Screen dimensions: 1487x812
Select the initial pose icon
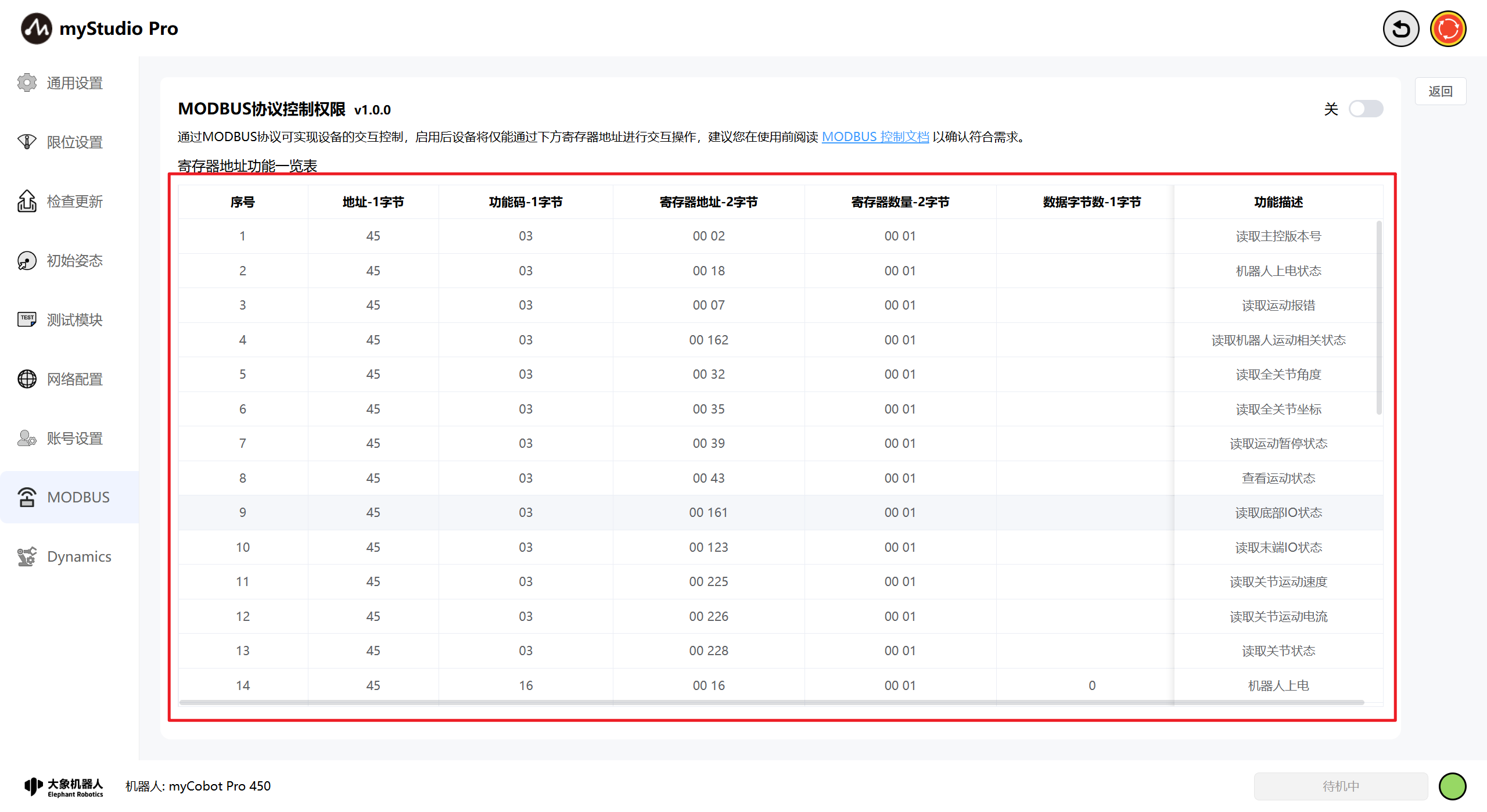pyautogui.click(x=27, y=261)
